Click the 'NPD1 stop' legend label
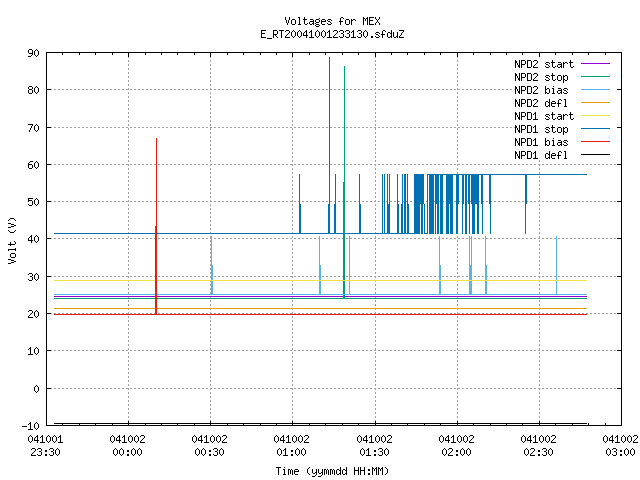This screenshot has width=640, height=480. [541, 129]
